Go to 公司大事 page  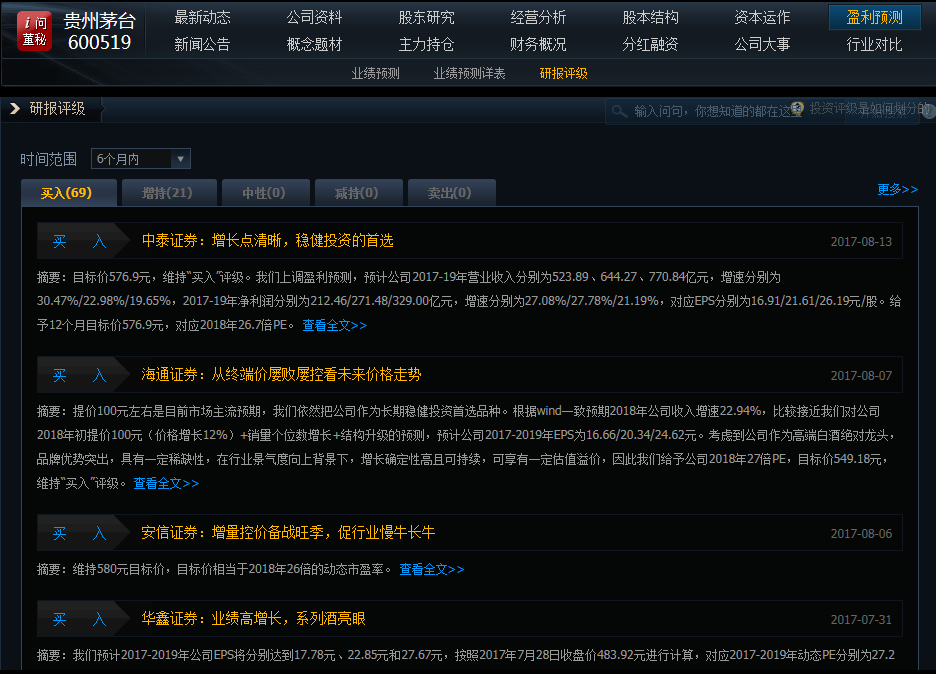click(762, 44)
